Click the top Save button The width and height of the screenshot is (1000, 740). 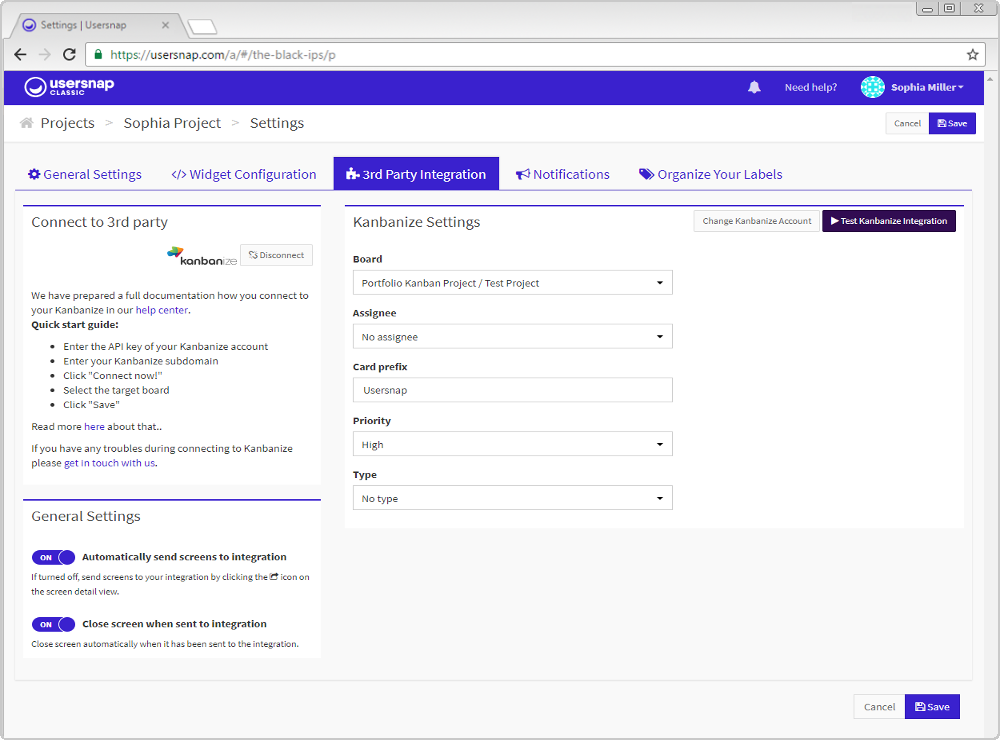pos(952,123)
